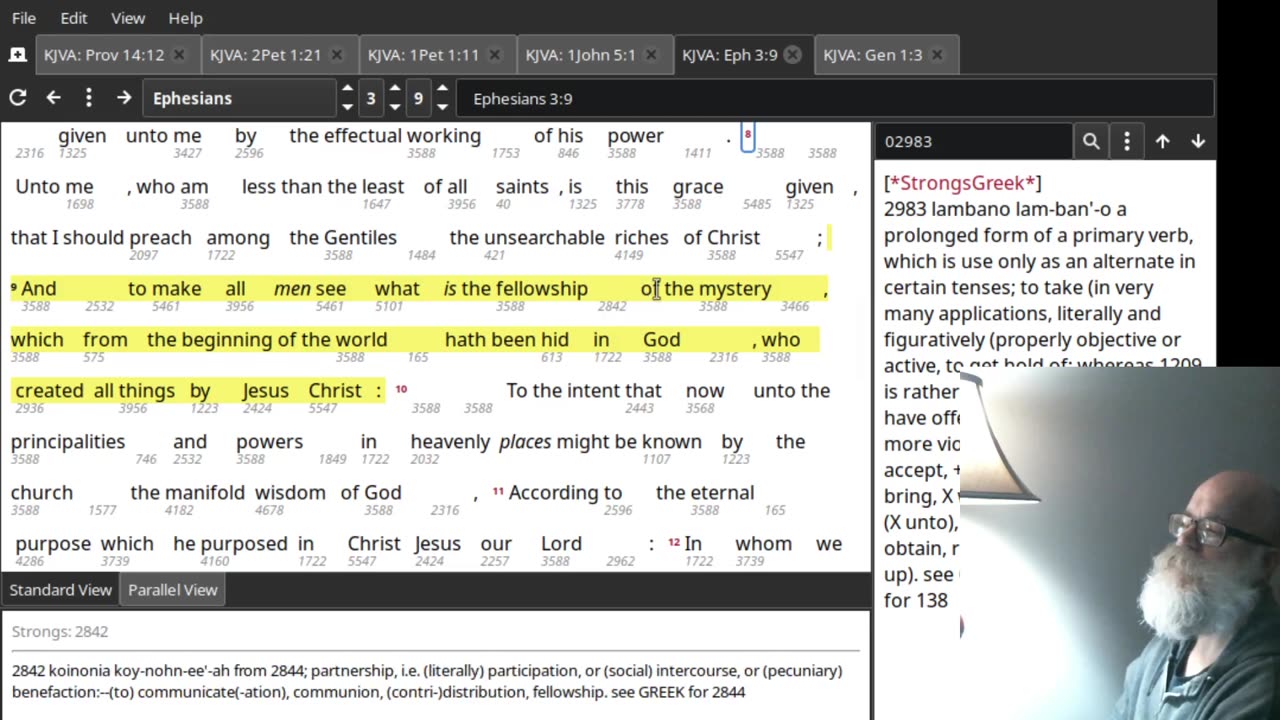Close the KJVA: 2Pet 1:21 tab
The image size is (1280, 720).
click(x=336, y=55)
